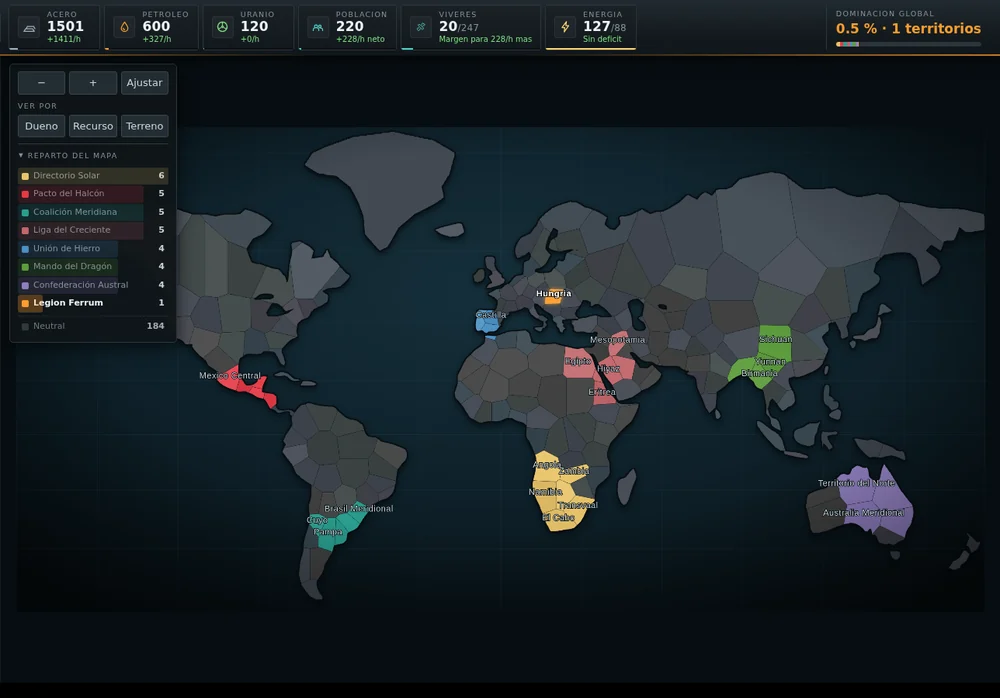Select the El Cabo territory

559,518
